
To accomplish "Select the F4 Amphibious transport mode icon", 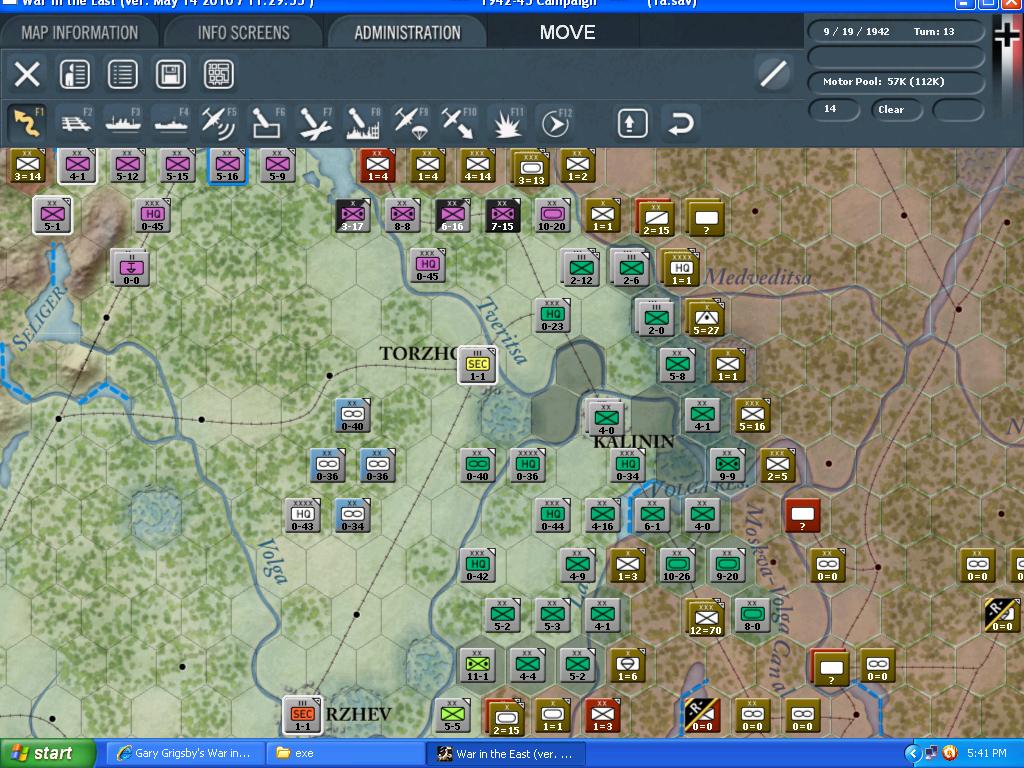I will tap(170, 122).
